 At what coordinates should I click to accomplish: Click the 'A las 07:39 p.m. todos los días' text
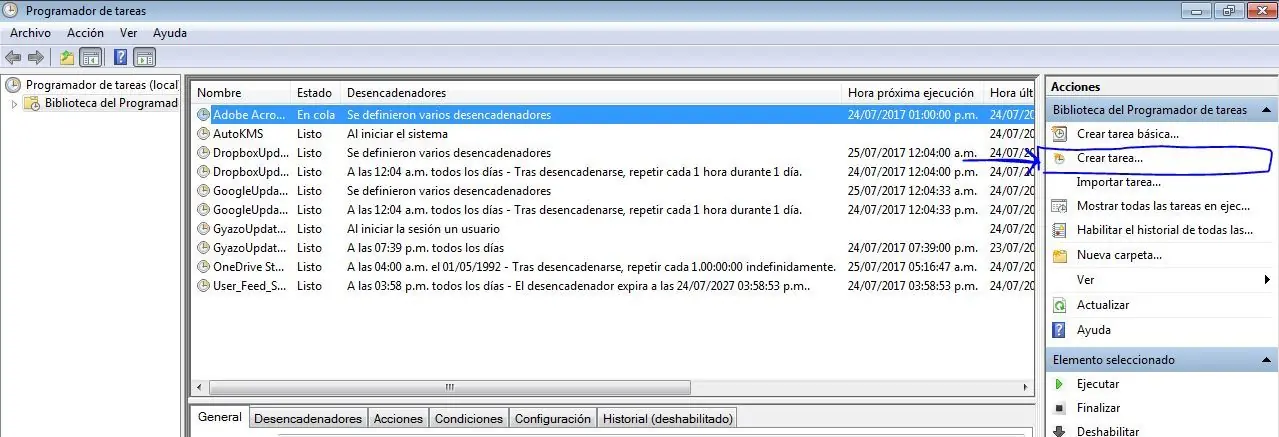click(x=425, y=248)
